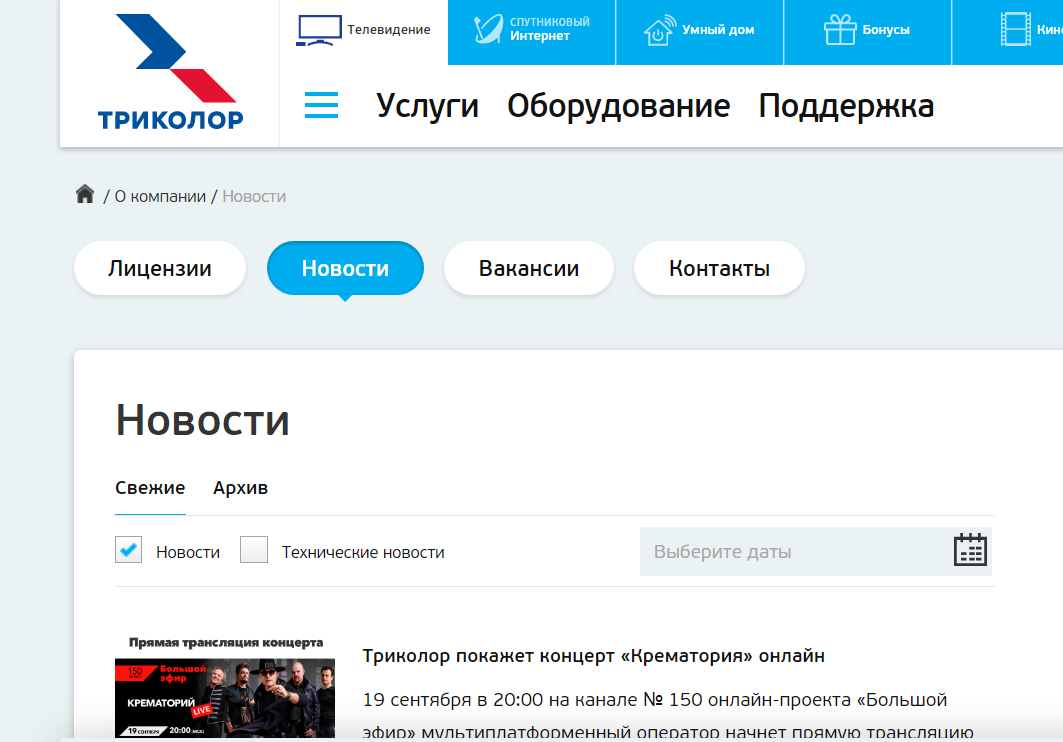1063x742 pixels.
Task: Click the Новости checkbox label text
Action: coord(188,552)
